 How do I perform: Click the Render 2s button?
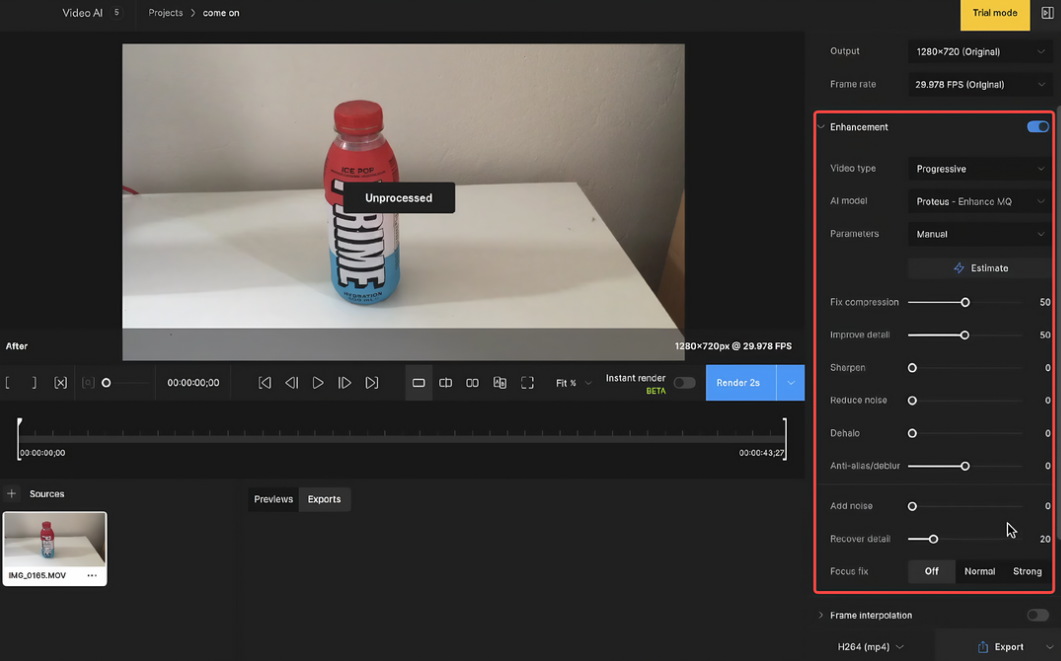tap(738, 382)
